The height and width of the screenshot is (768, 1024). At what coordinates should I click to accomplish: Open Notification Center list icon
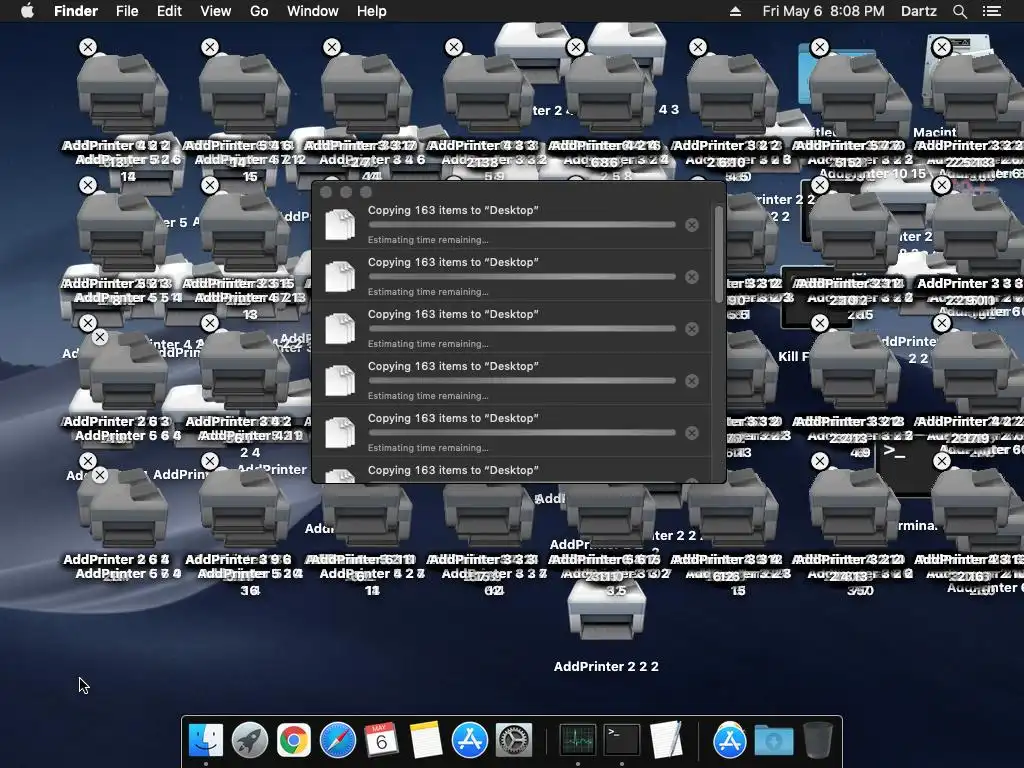992,11
